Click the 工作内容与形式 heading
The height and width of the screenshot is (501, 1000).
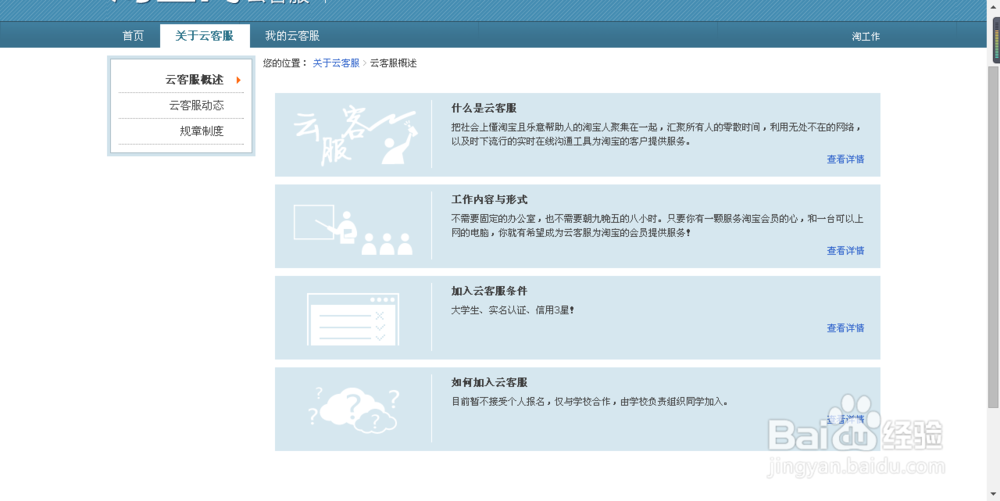coord(489,200)
